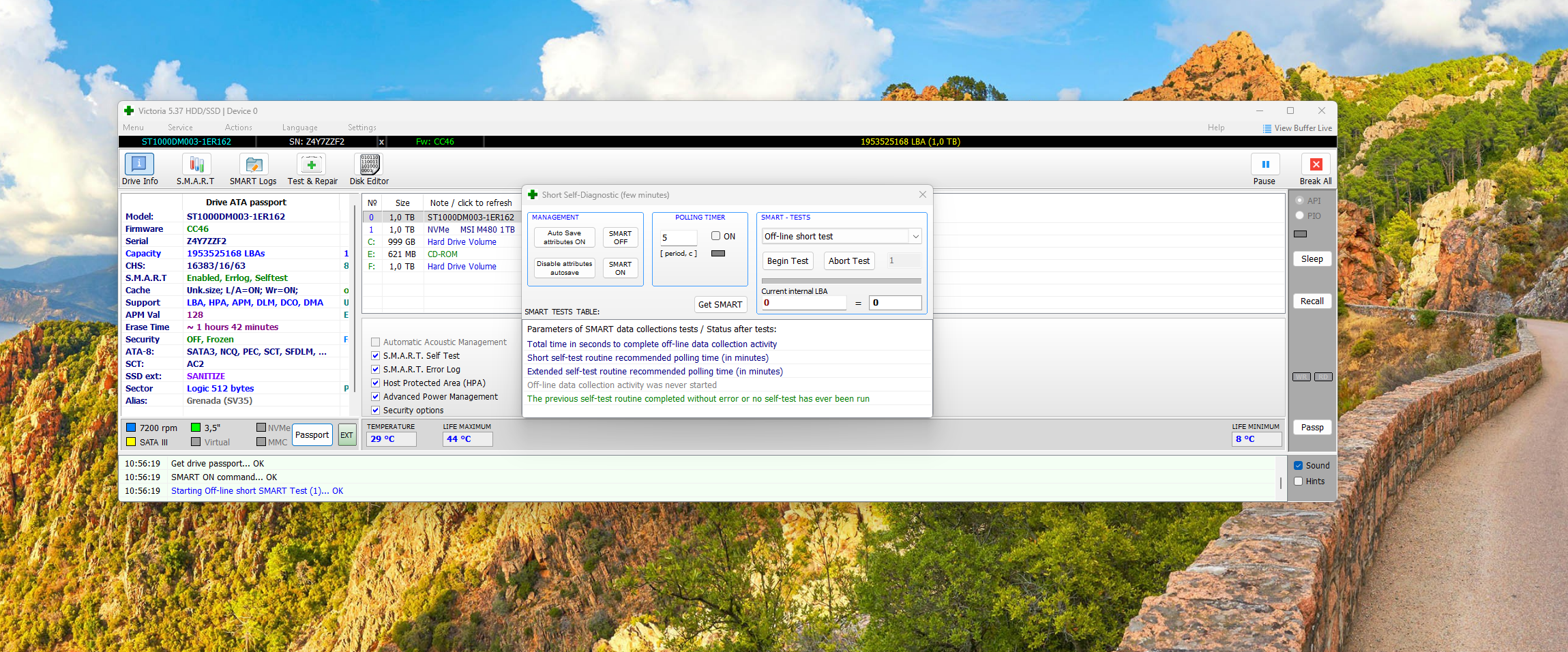
Task: Expand the Off-line short test dropdown
Action: pyautogui.click(x=915, y=237)
